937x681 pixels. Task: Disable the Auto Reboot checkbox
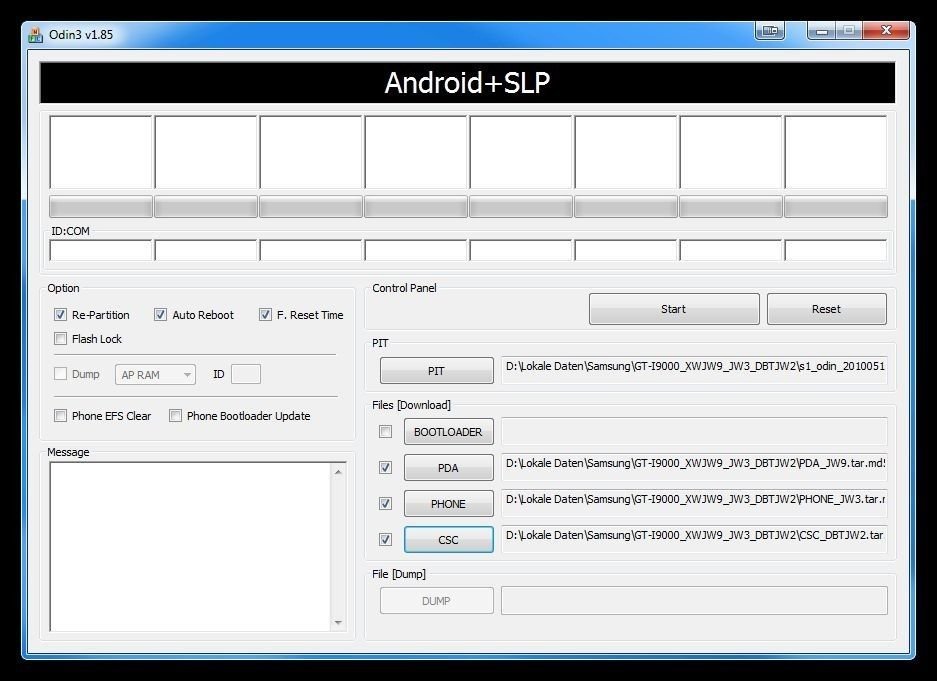point(160,314)
